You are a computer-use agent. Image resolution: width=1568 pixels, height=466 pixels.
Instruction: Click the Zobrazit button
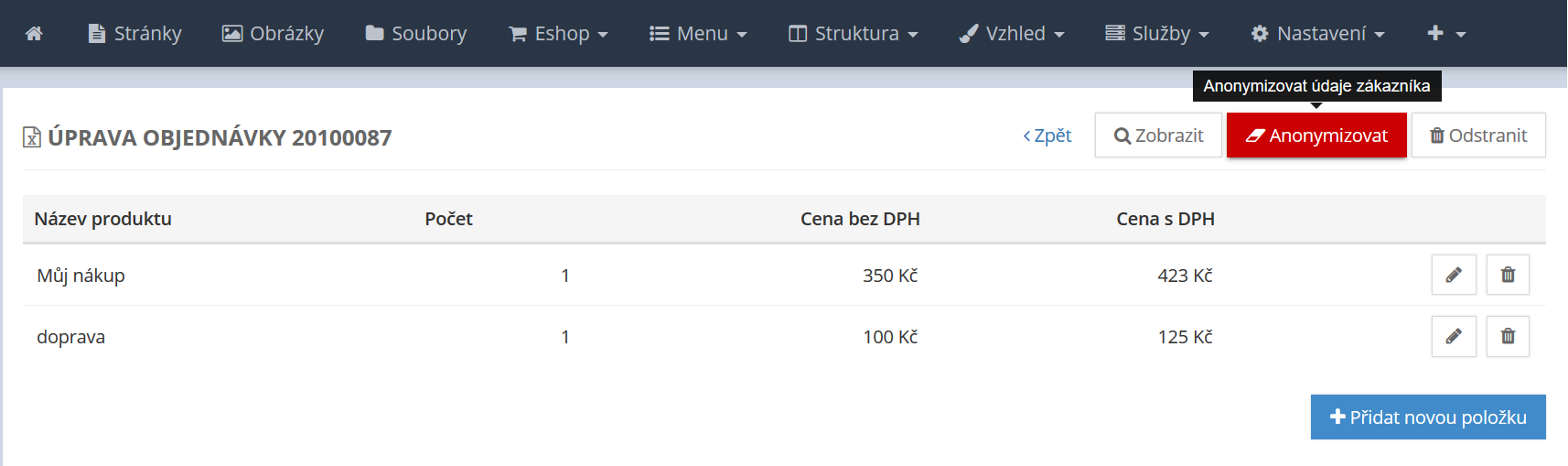pos(1158,135)
